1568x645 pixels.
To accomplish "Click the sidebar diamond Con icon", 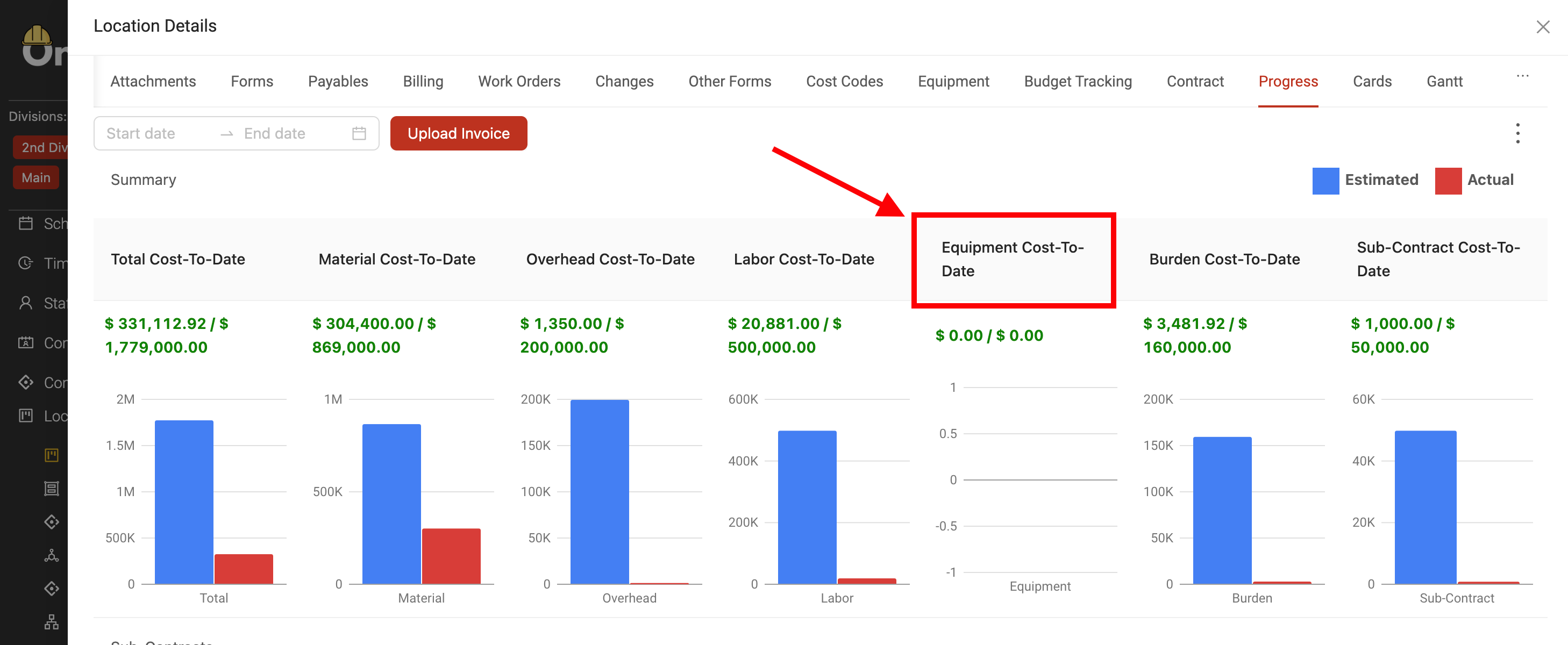I will click(26, 382).
